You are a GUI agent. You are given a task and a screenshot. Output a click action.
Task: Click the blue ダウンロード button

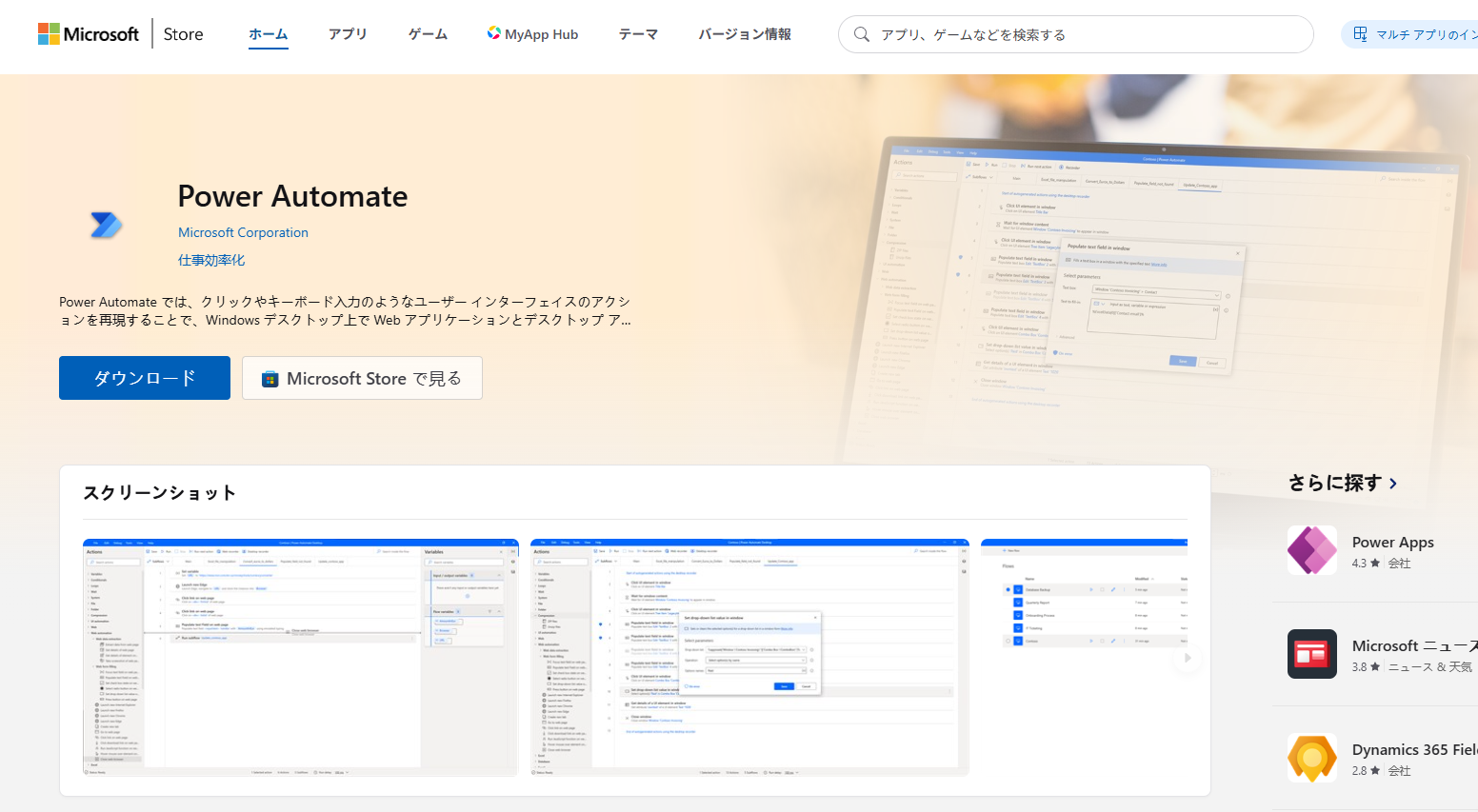145,378
